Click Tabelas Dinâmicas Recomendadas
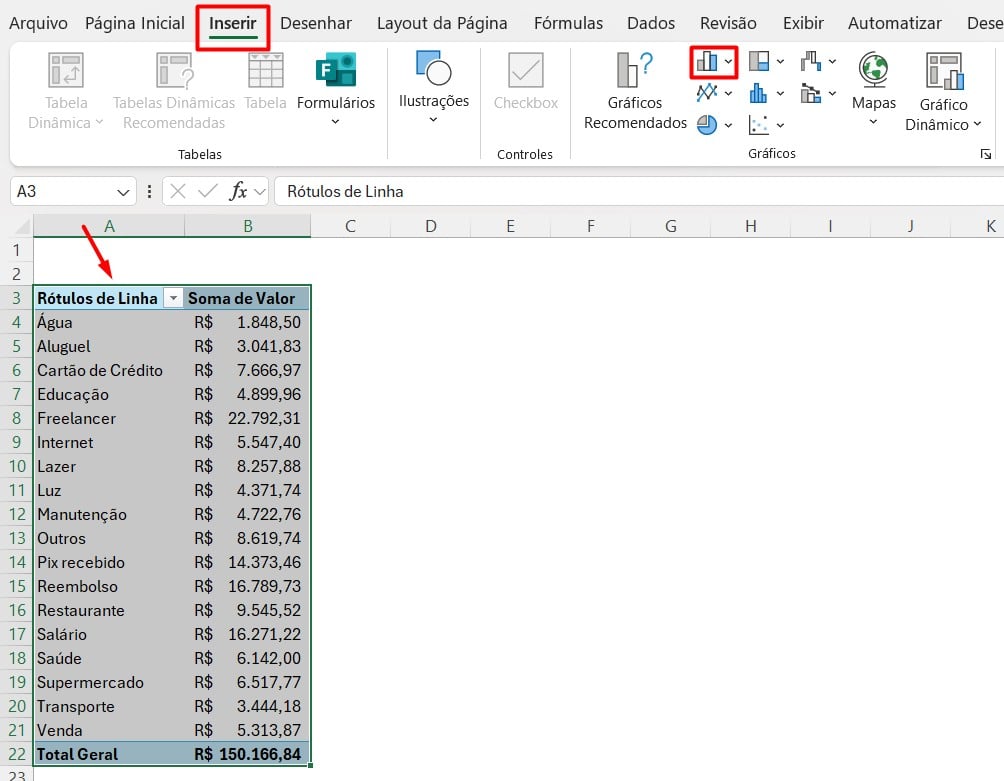The image size is (1004, 781). tap(174, 91)
